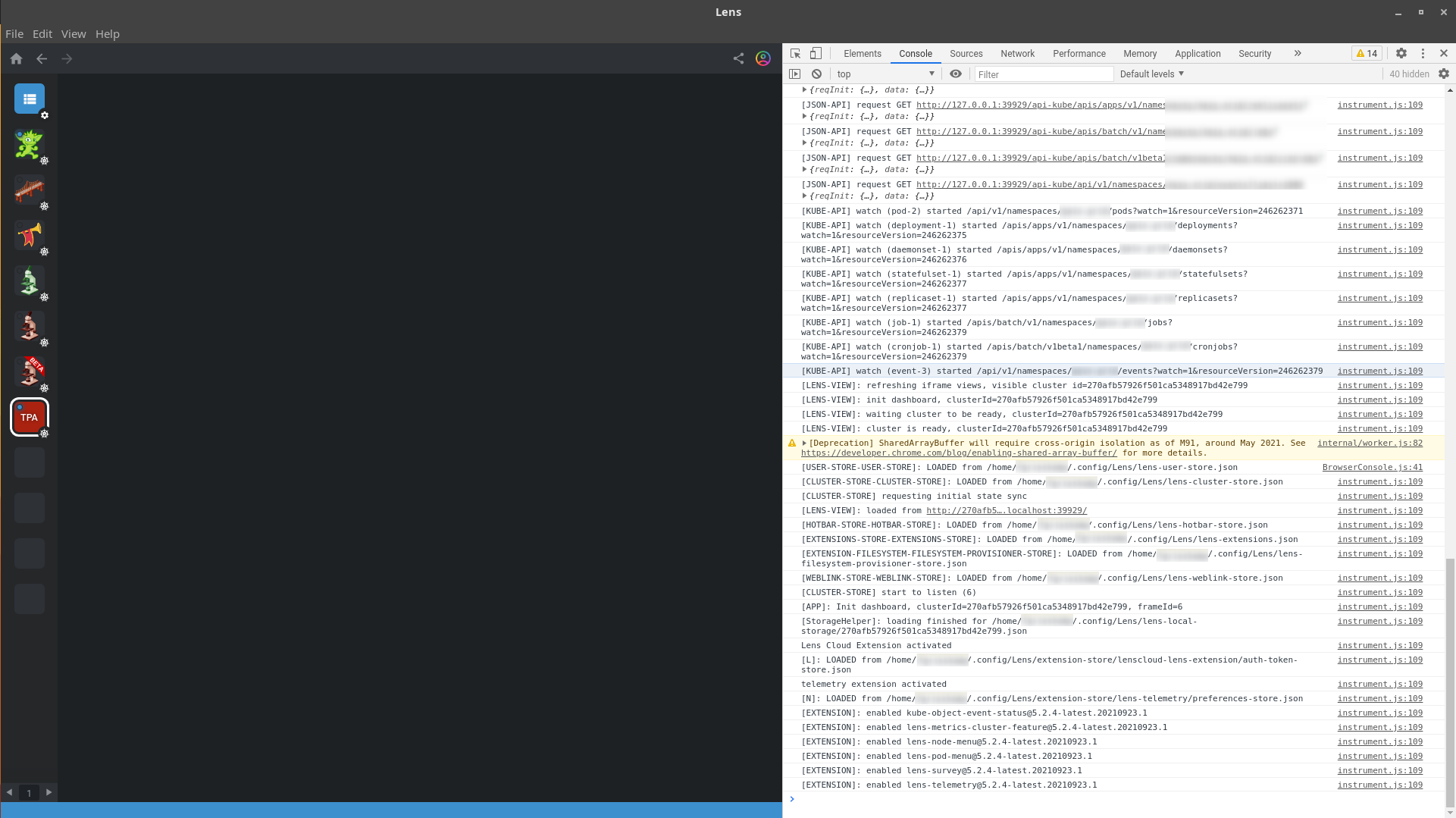This screenshot has height=818, width=1456.
Task: Create a live expression with the eye toggle
Action: coord(955,74)
